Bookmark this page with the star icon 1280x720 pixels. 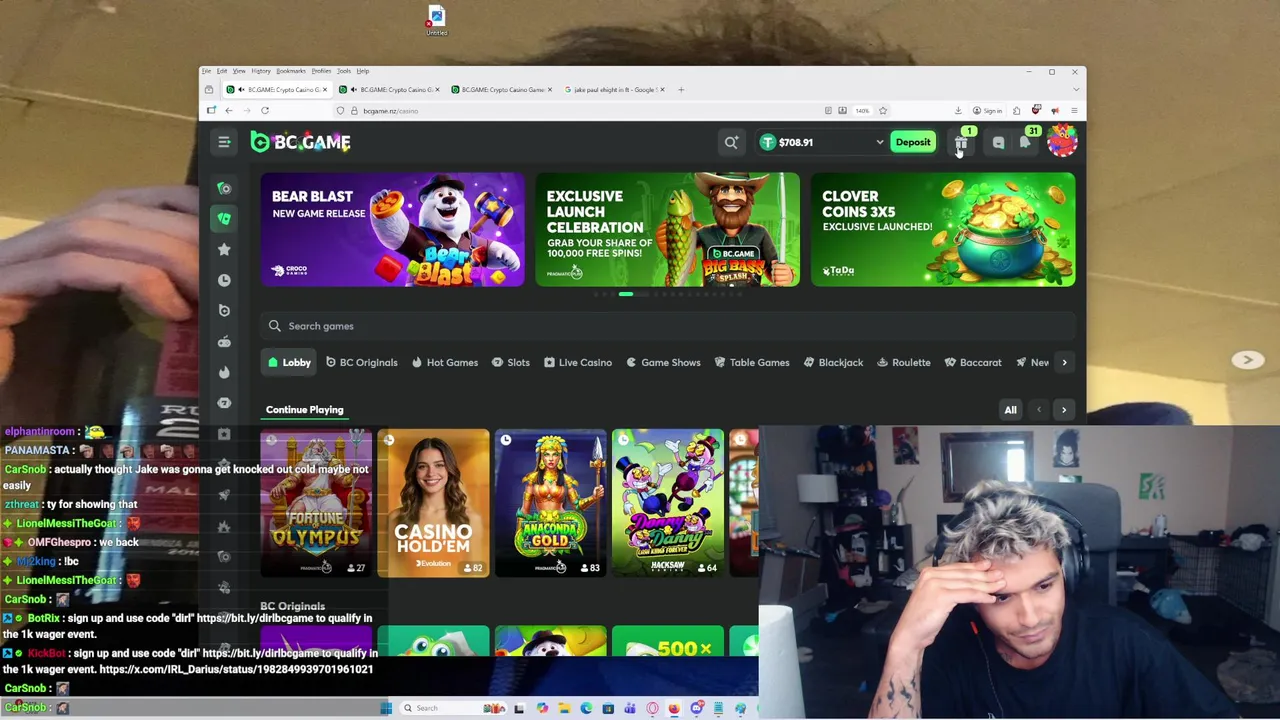[883, 110]
